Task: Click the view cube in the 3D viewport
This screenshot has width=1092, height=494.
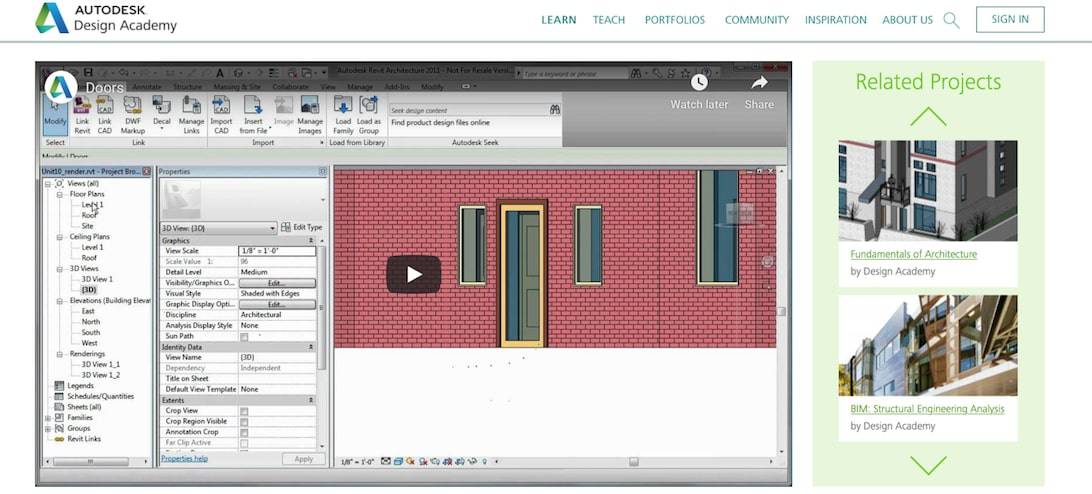Action: point(738,214)
